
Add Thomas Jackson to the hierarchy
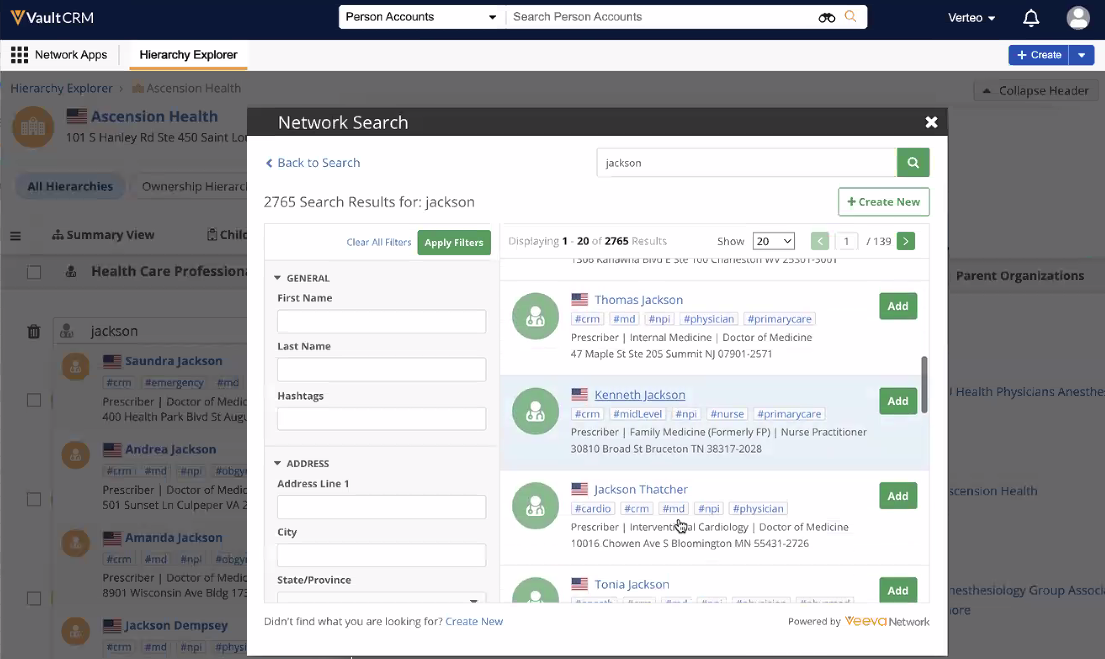tap(897, 306)
